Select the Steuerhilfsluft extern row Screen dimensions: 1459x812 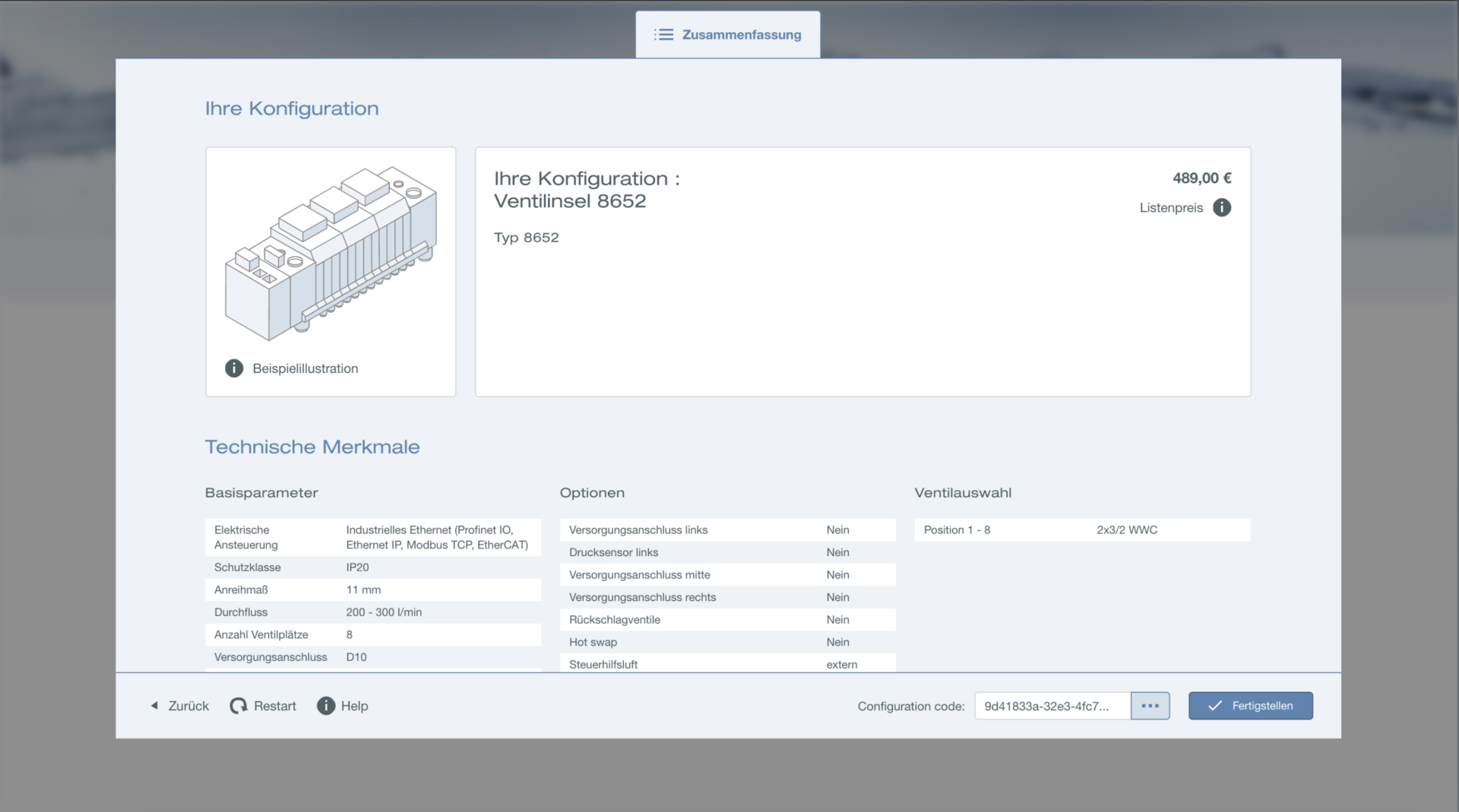[x=727, y=664]
